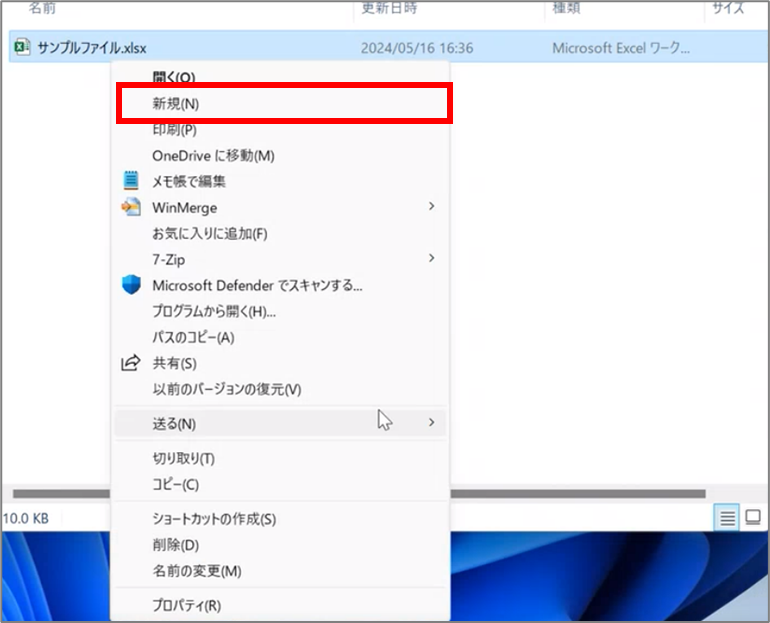Select お気に入りに追加(F)
Screen dimensions: 770x623
pyautogui.click(x=280, y=234)
